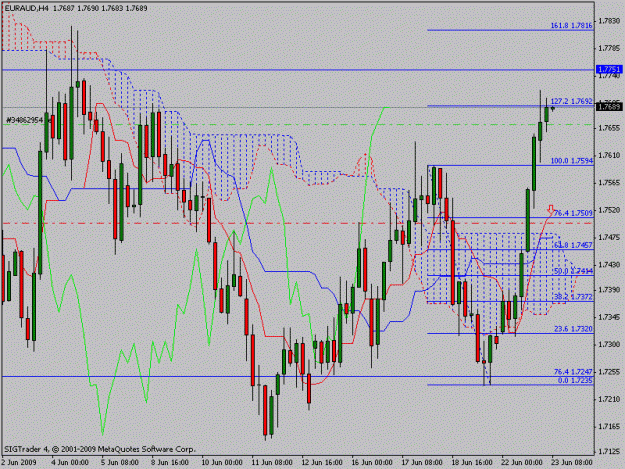Click the 1.7655 price axis value

pyautogui.click(x=609, y=128)
